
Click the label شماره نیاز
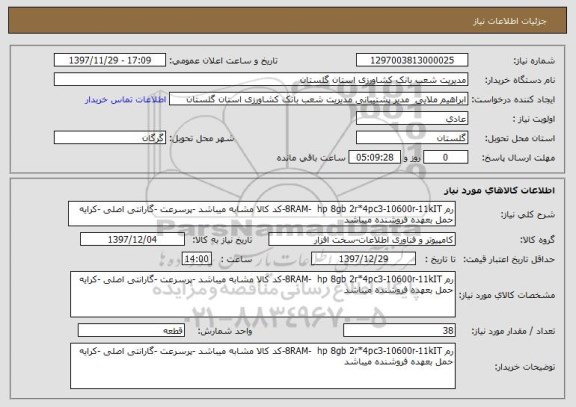[534, 61]
